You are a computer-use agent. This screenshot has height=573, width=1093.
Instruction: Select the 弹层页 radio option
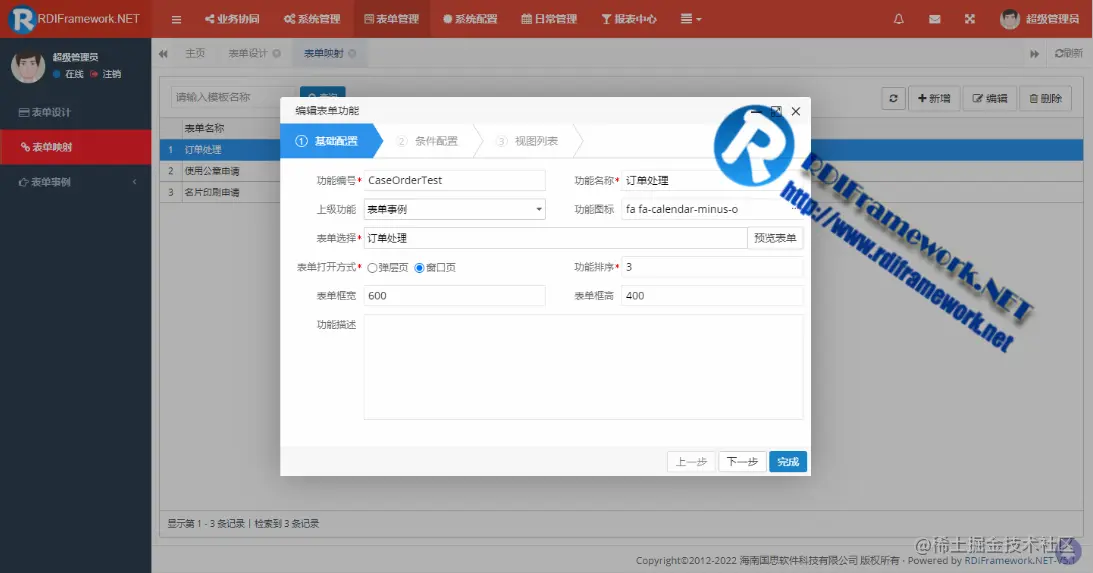click(x=372, y=268)
